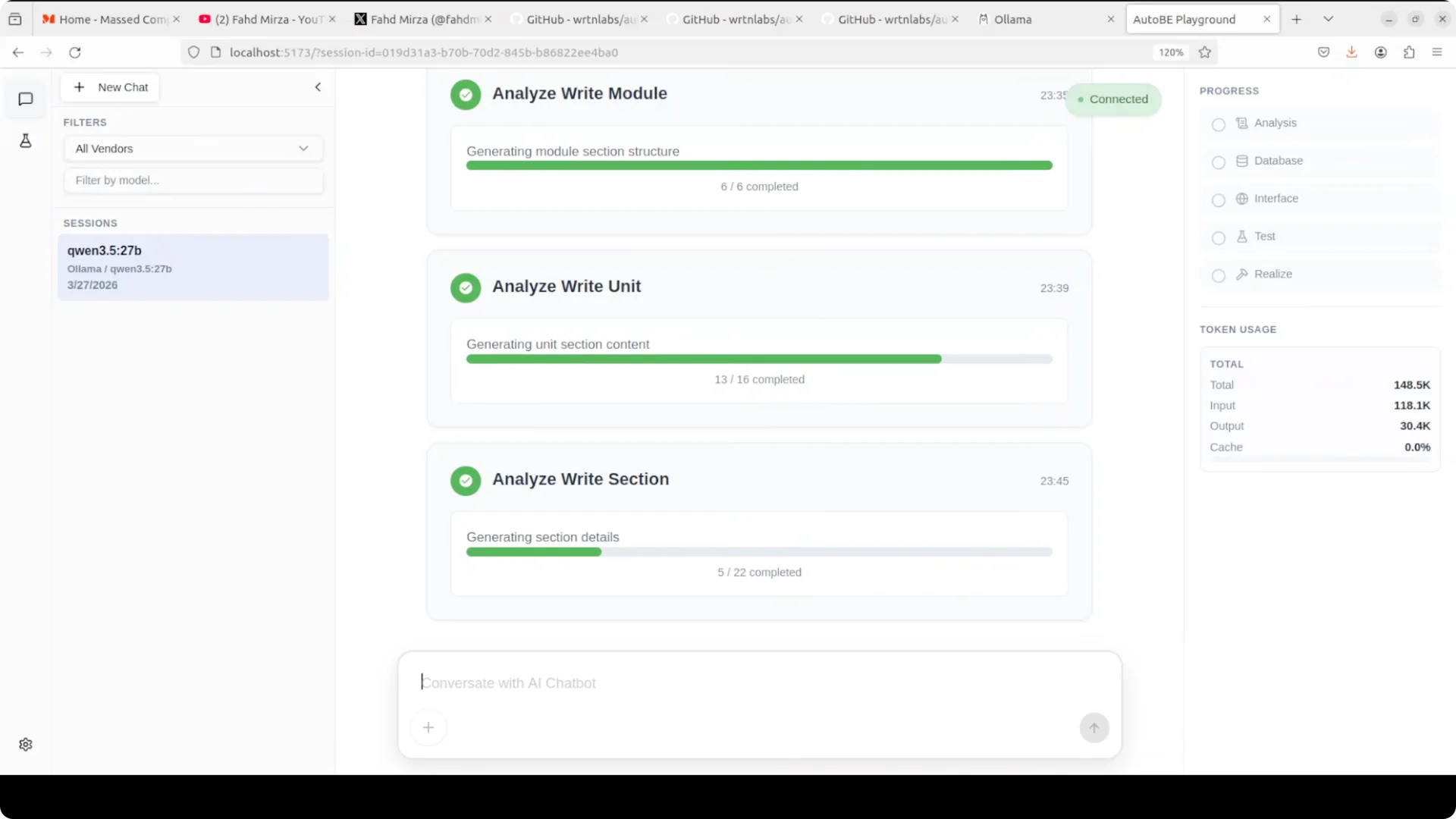Click the Interface globe icon

point(1242,199)
